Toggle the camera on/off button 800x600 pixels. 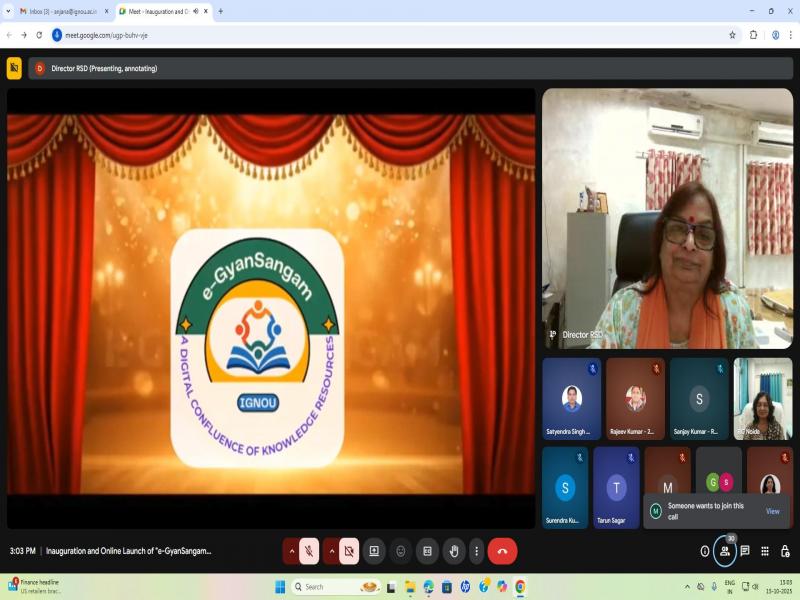pos(349,551)
